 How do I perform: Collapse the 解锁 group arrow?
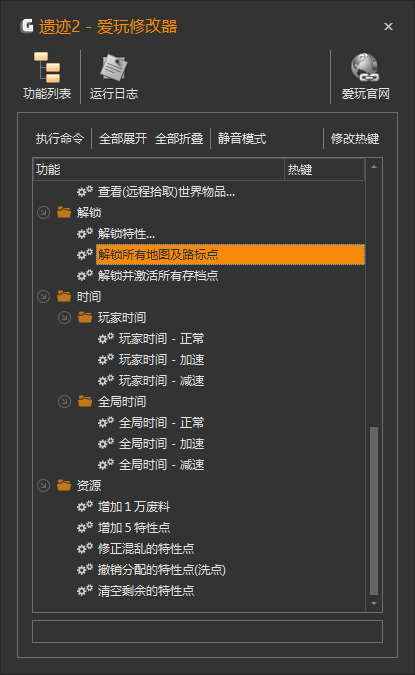click(43, 212)
